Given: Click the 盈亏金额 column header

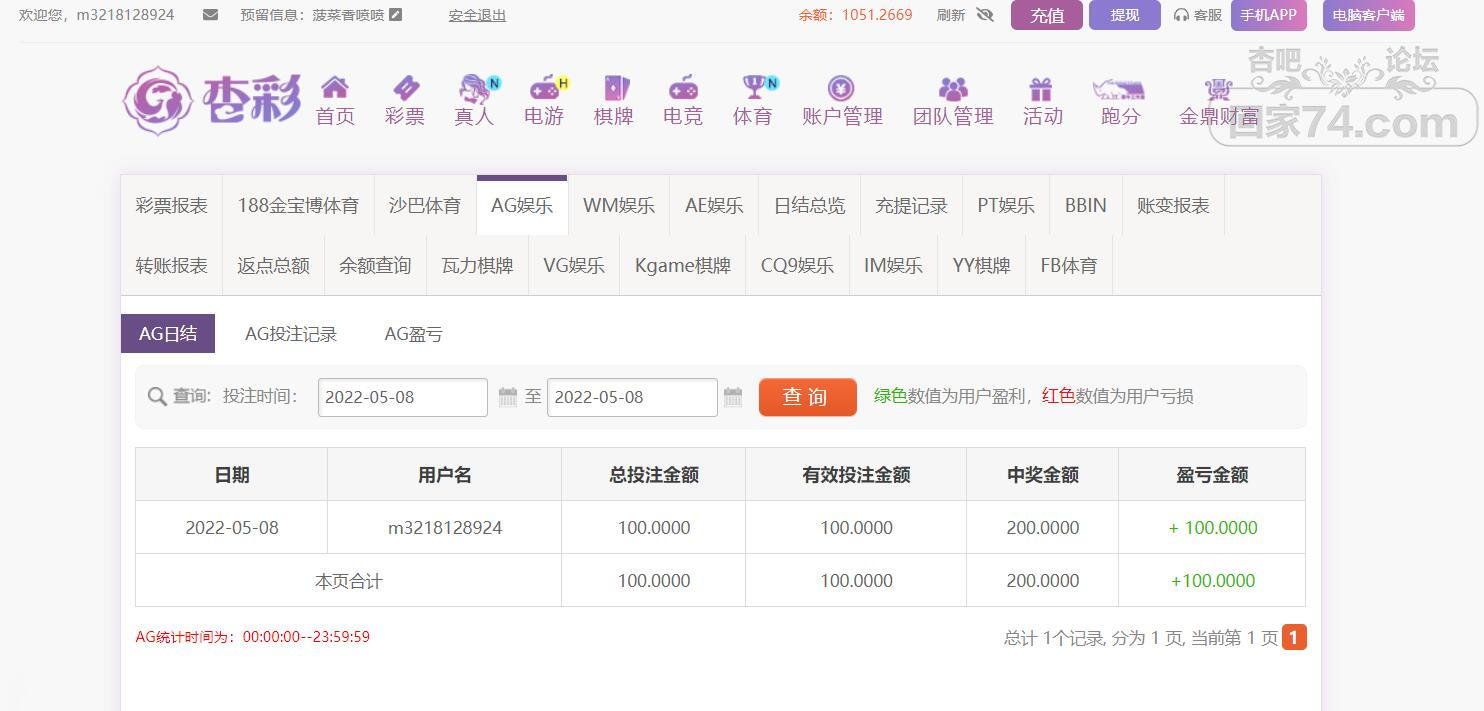Looking at the screenshot, I should coord(1212,475).
